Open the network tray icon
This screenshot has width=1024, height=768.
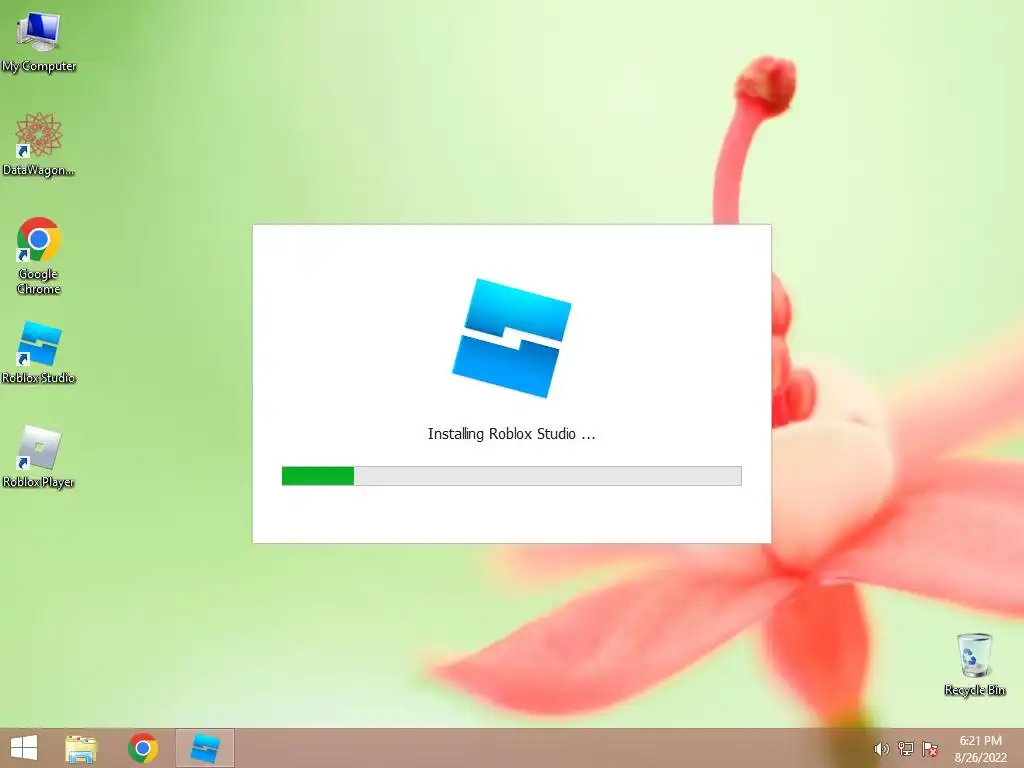click(x=906, y=749)
